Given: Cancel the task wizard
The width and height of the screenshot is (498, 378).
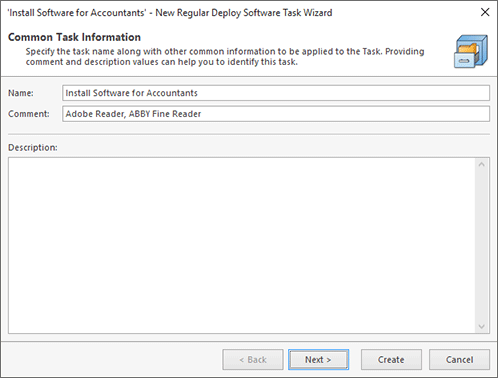Looking at the screenshot, I should click(459, 359).
